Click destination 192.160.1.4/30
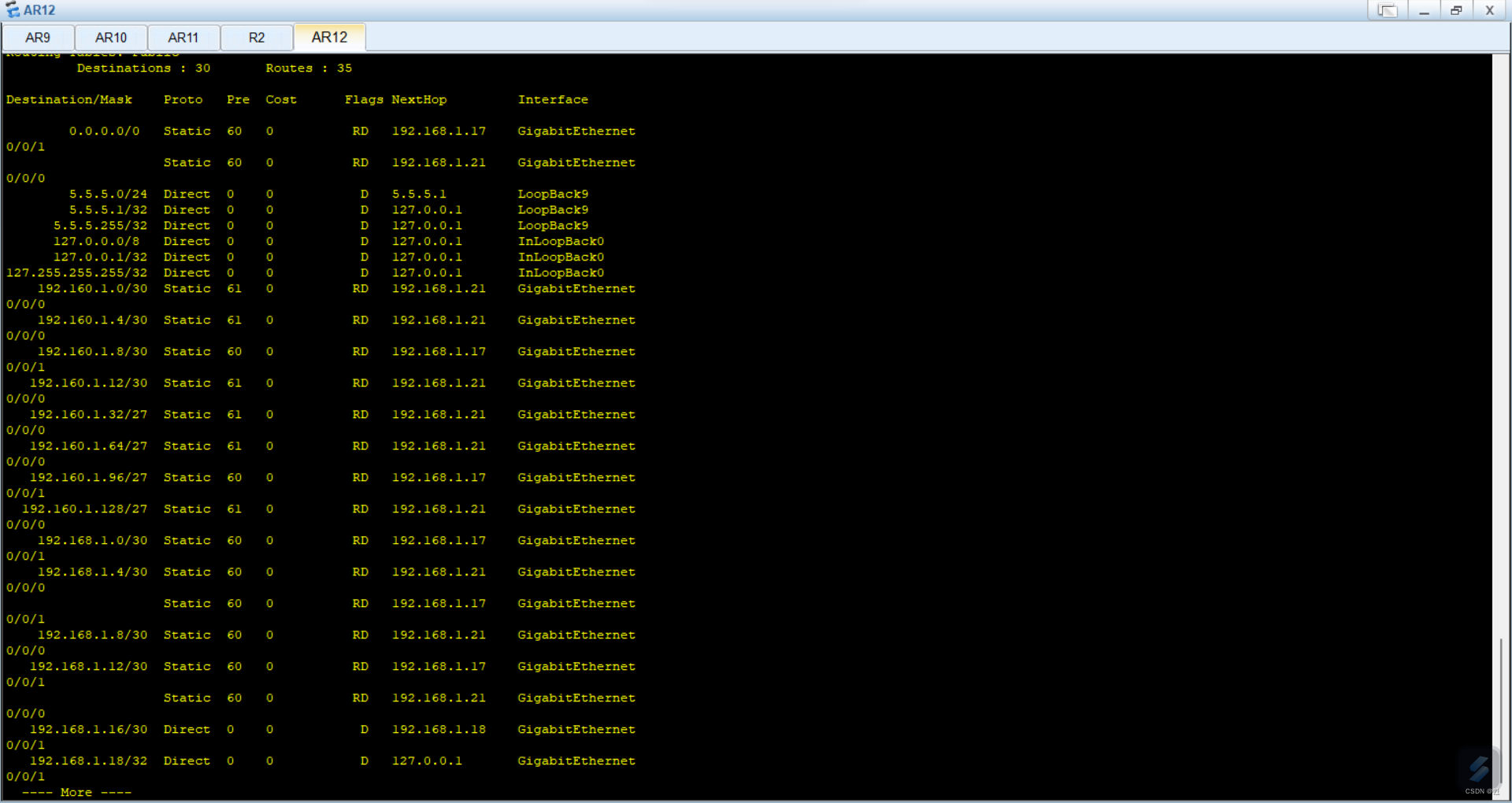The image size is (1512, 803). click(92, 320)
